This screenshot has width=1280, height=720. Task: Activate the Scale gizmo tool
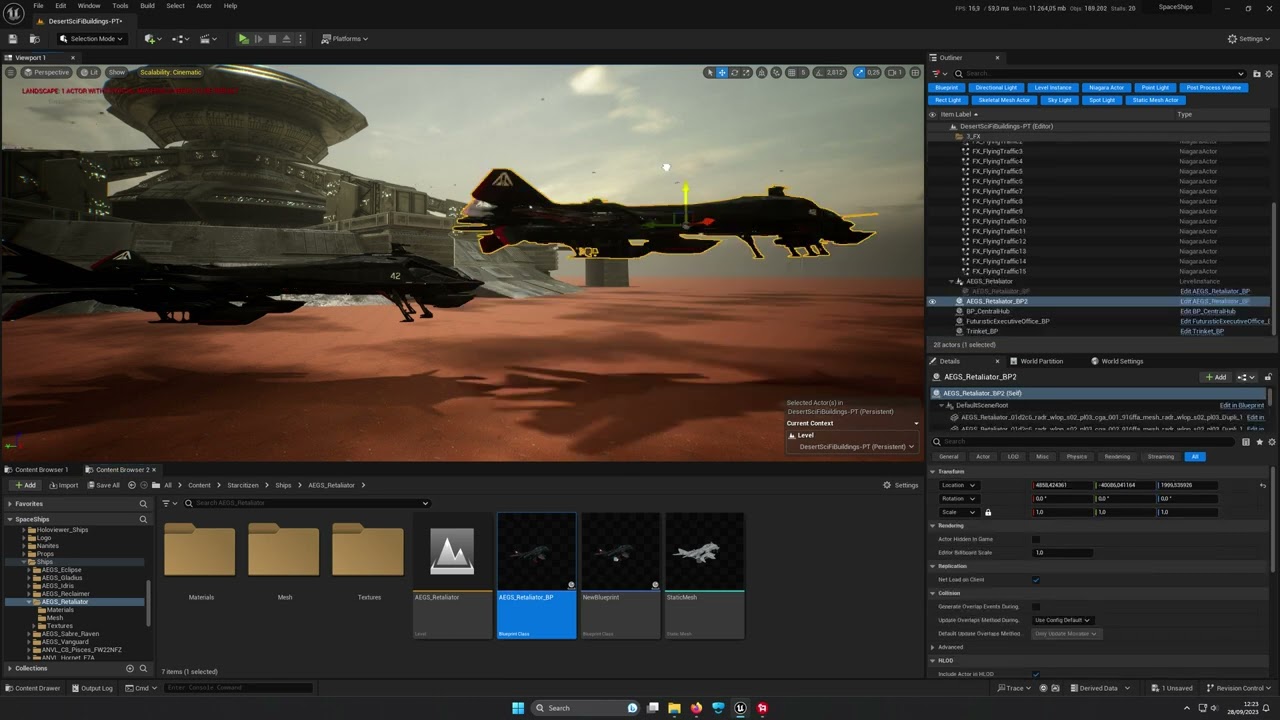click(x=748, y=72)
